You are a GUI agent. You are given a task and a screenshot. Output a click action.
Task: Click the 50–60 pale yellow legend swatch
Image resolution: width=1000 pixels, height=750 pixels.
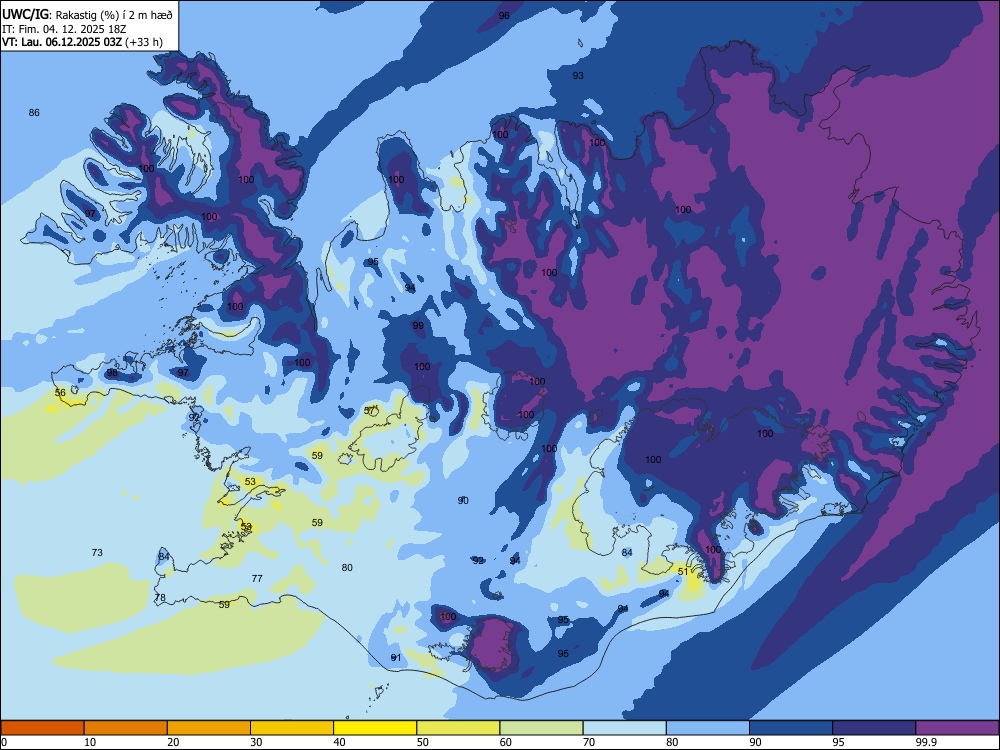click(x=458, y=728)
